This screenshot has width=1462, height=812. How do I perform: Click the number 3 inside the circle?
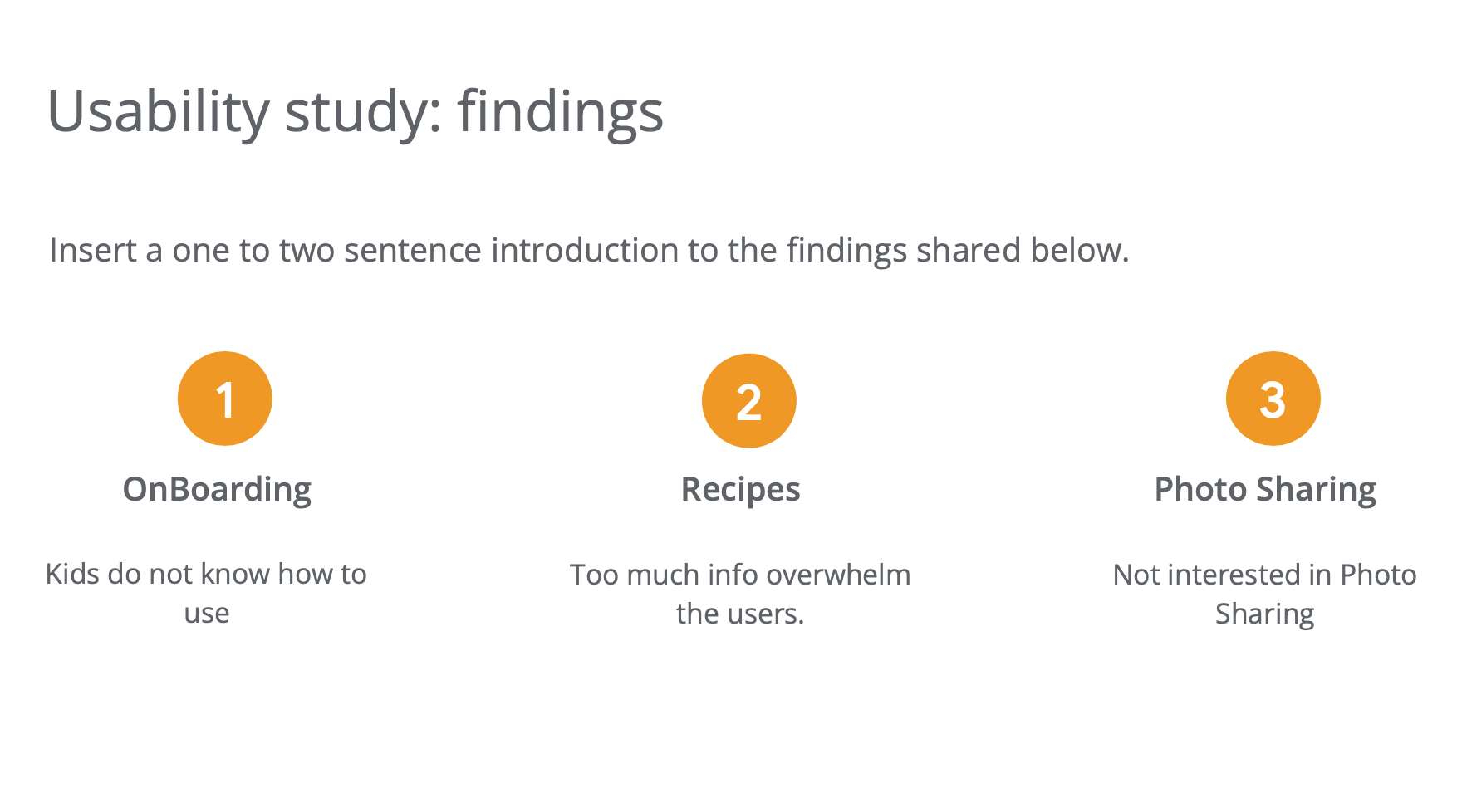(1273, 399)
